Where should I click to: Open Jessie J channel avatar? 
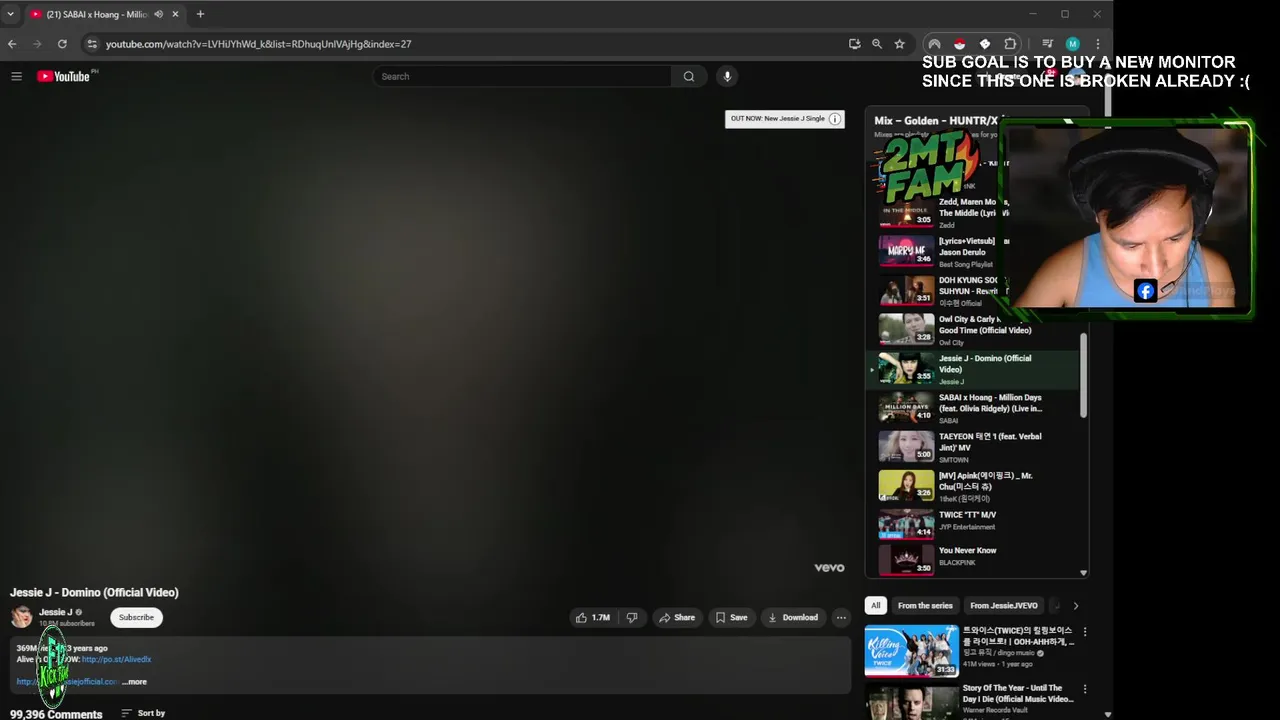21,617
